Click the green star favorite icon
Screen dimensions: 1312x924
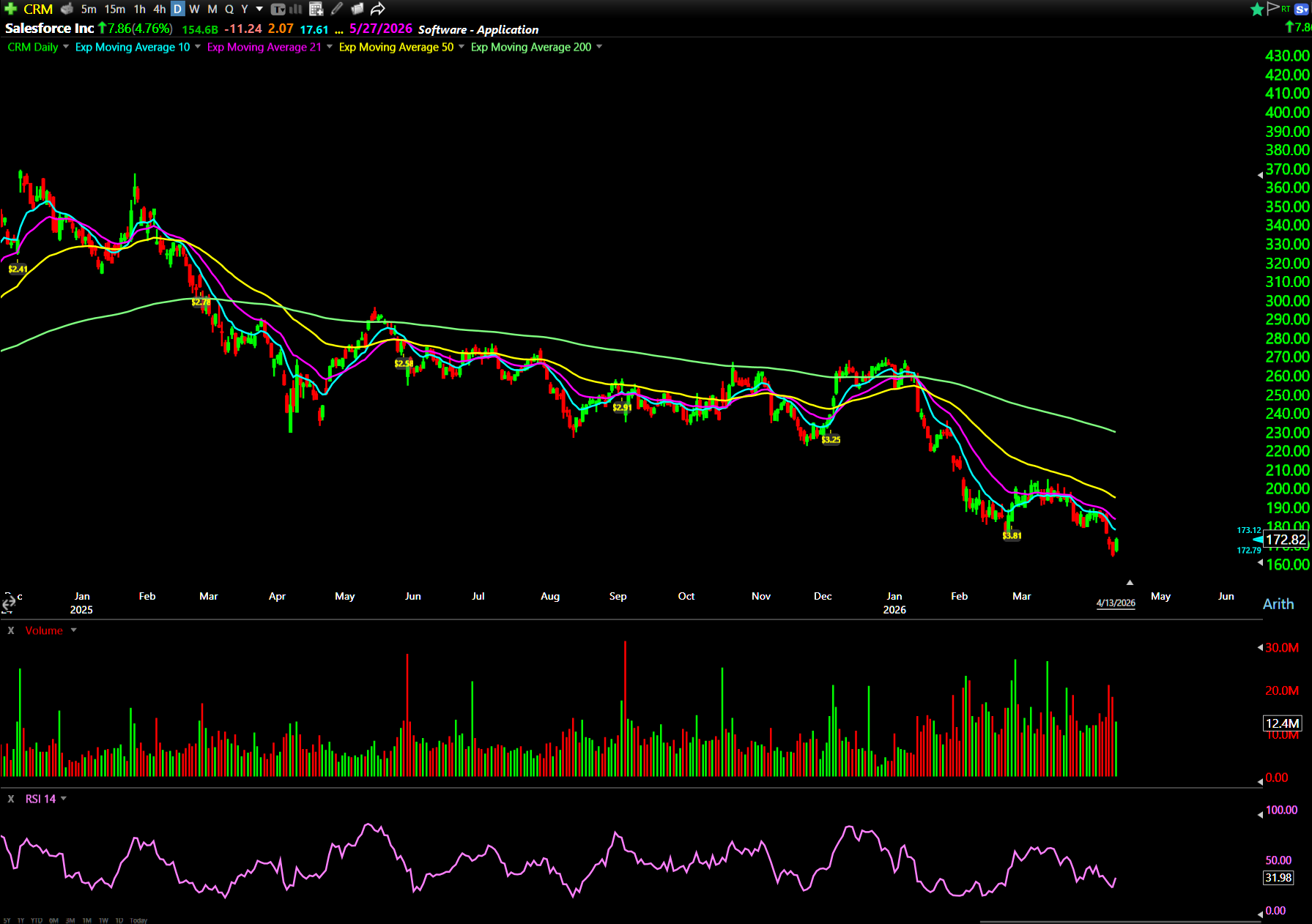[1257, 9]
